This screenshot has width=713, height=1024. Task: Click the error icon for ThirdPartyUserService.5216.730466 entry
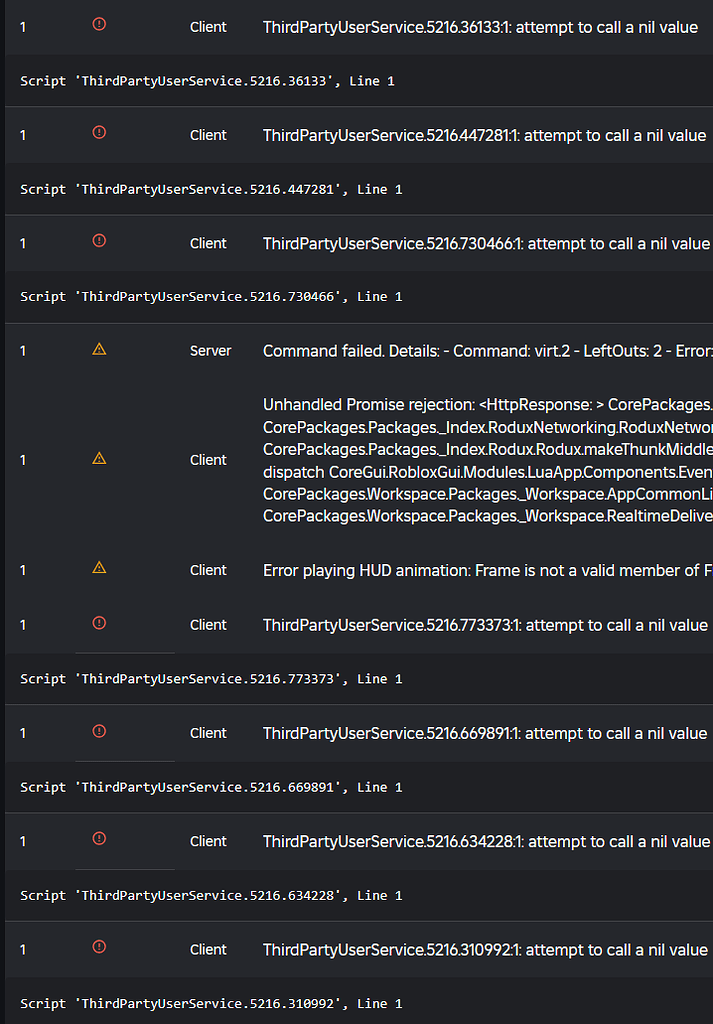[x=99, y=241]
